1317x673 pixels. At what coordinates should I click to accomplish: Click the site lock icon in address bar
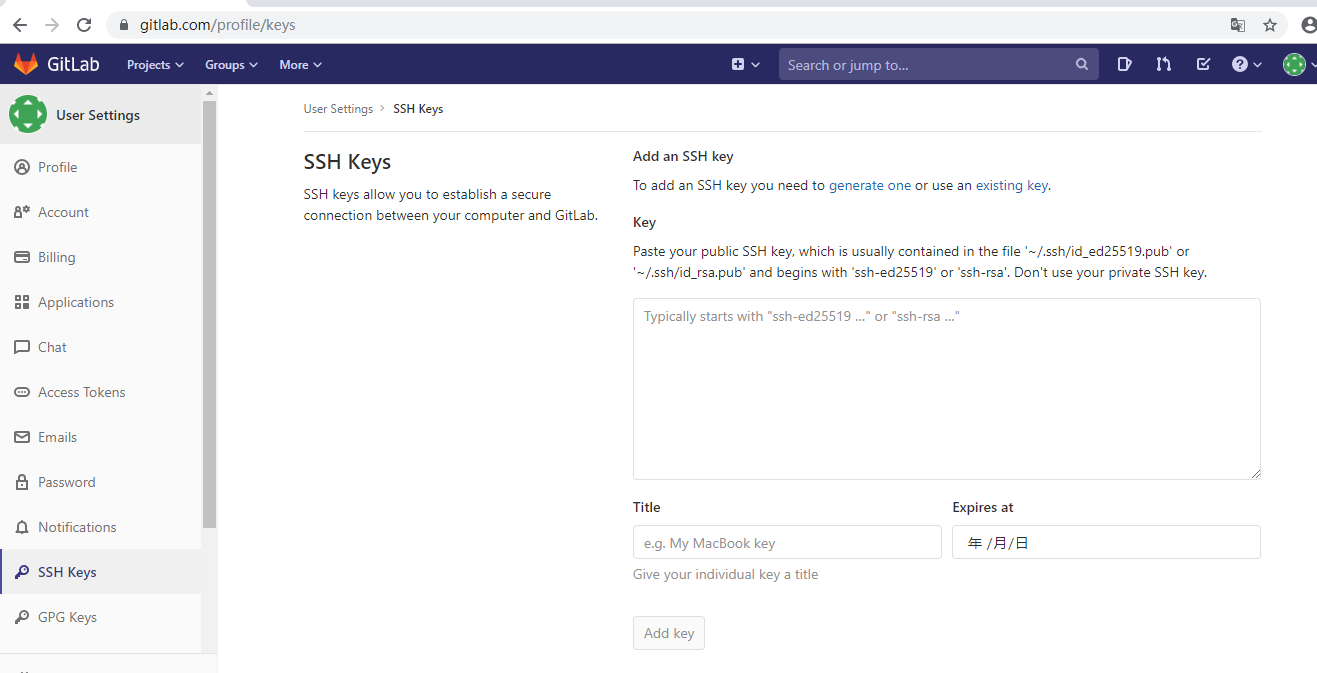[x=124, y=24]
